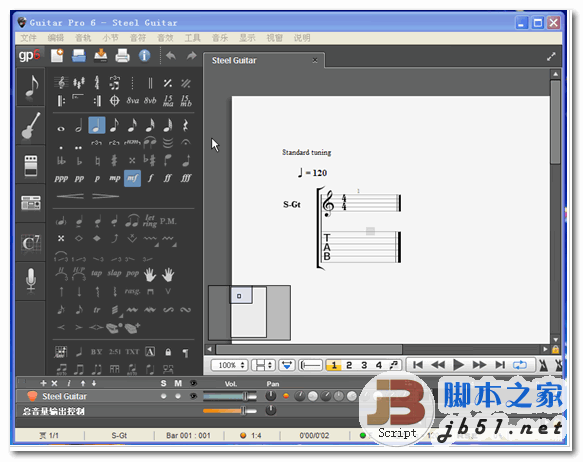
Task: Open the 说明 menu
Action: (x=302, y=38)
